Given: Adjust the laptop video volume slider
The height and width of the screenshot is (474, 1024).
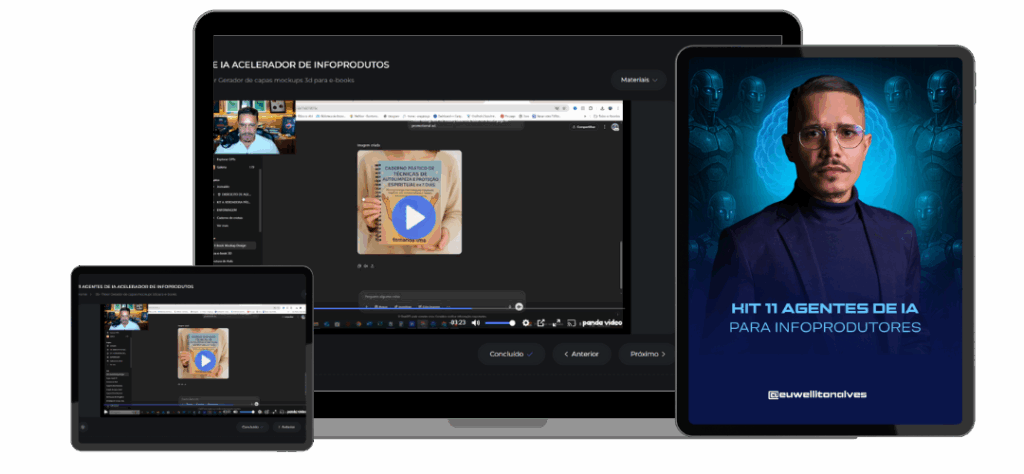Looking at the screenshot, I should (500, 323).
